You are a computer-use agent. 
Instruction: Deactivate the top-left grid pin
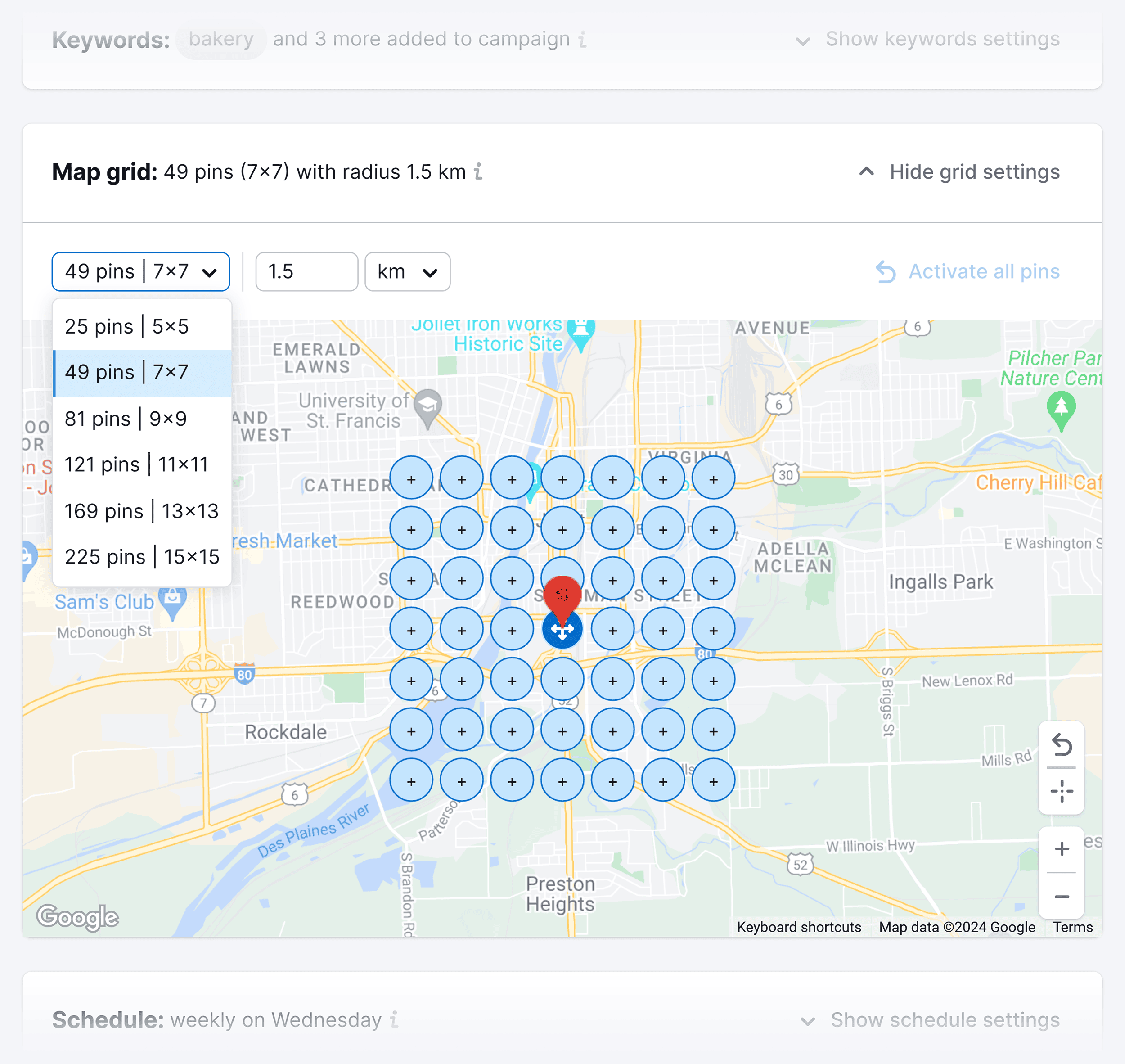point(412,478)
